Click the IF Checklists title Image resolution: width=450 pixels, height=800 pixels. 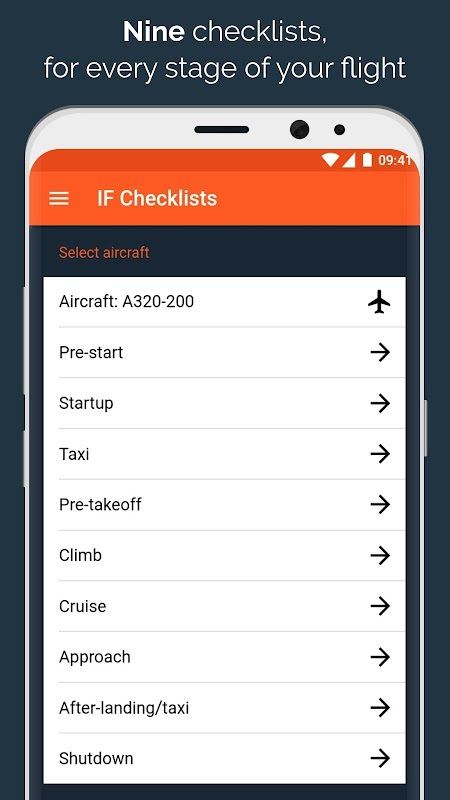click(x=157, y=198)
